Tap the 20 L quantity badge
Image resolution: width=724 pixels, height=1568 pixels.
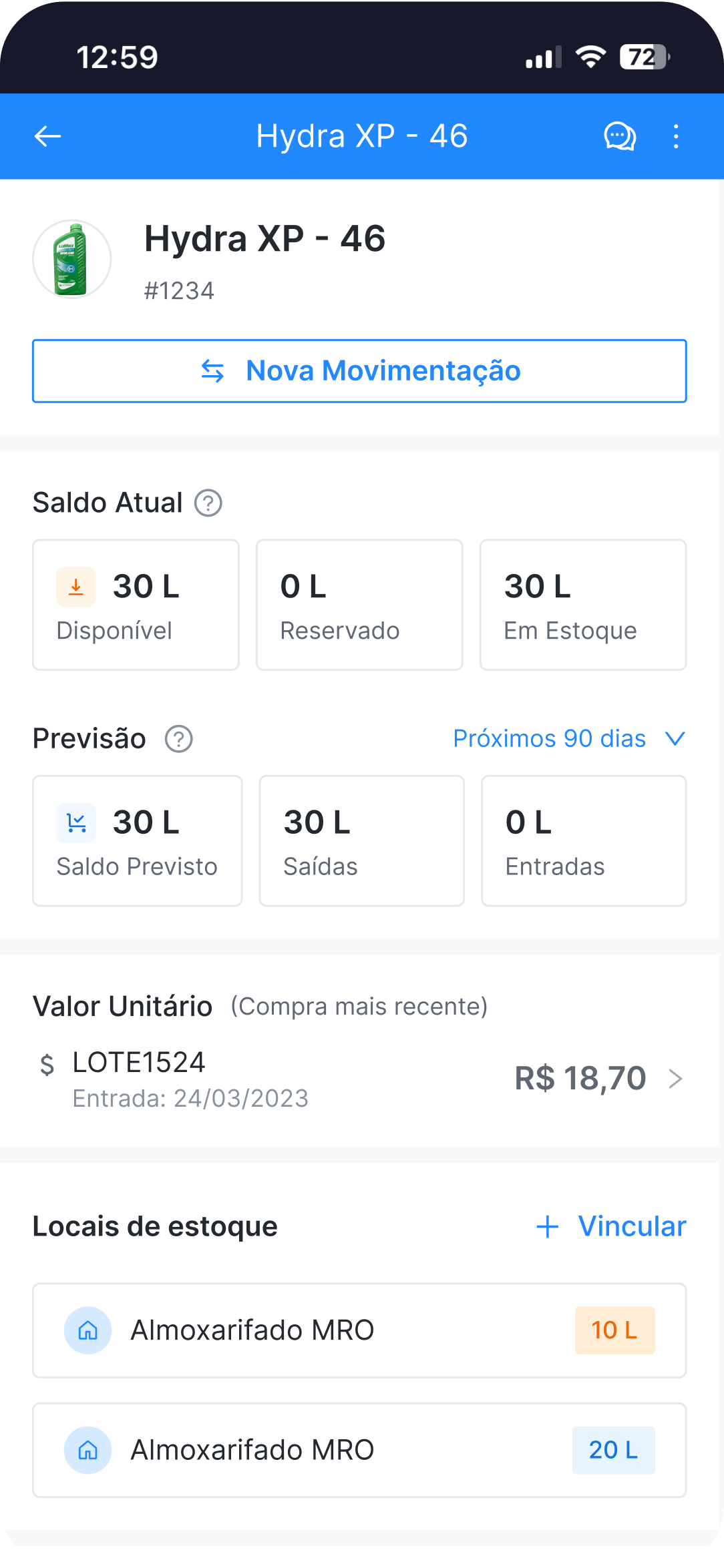point(613,1450)
